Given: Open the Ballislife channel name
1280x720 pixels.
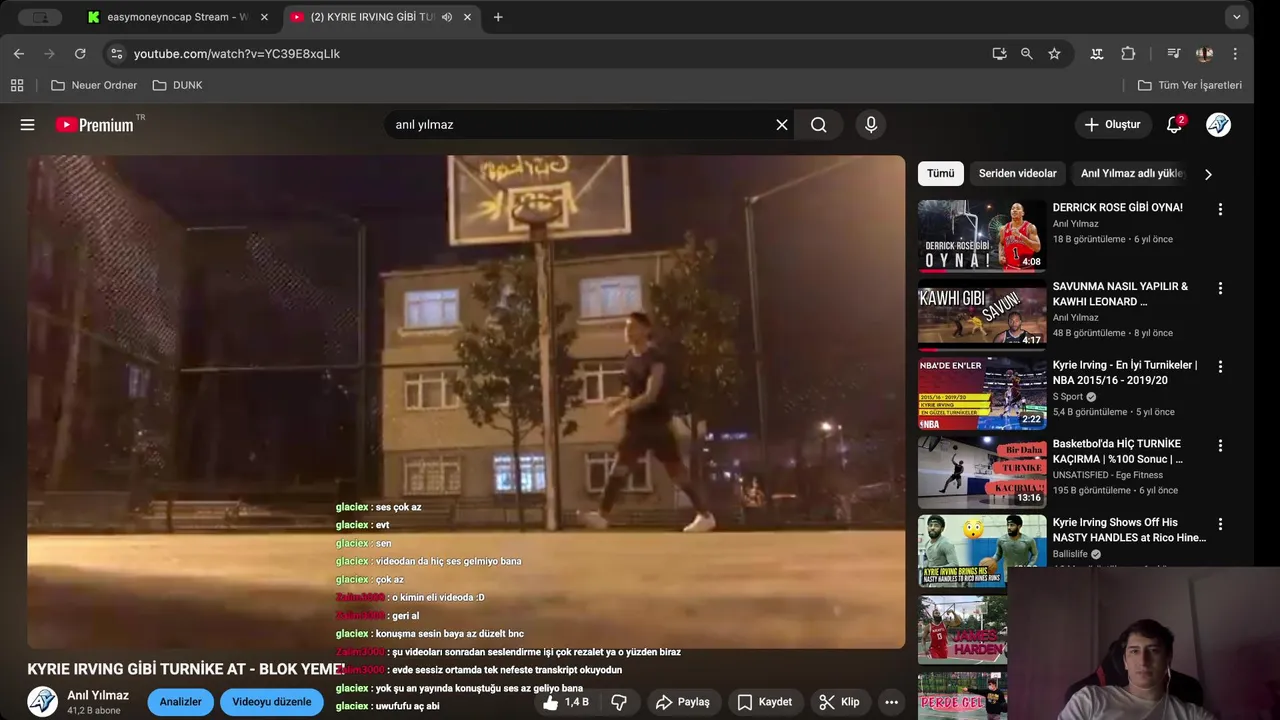Looking at the screenshot, I should point(1070,554).
